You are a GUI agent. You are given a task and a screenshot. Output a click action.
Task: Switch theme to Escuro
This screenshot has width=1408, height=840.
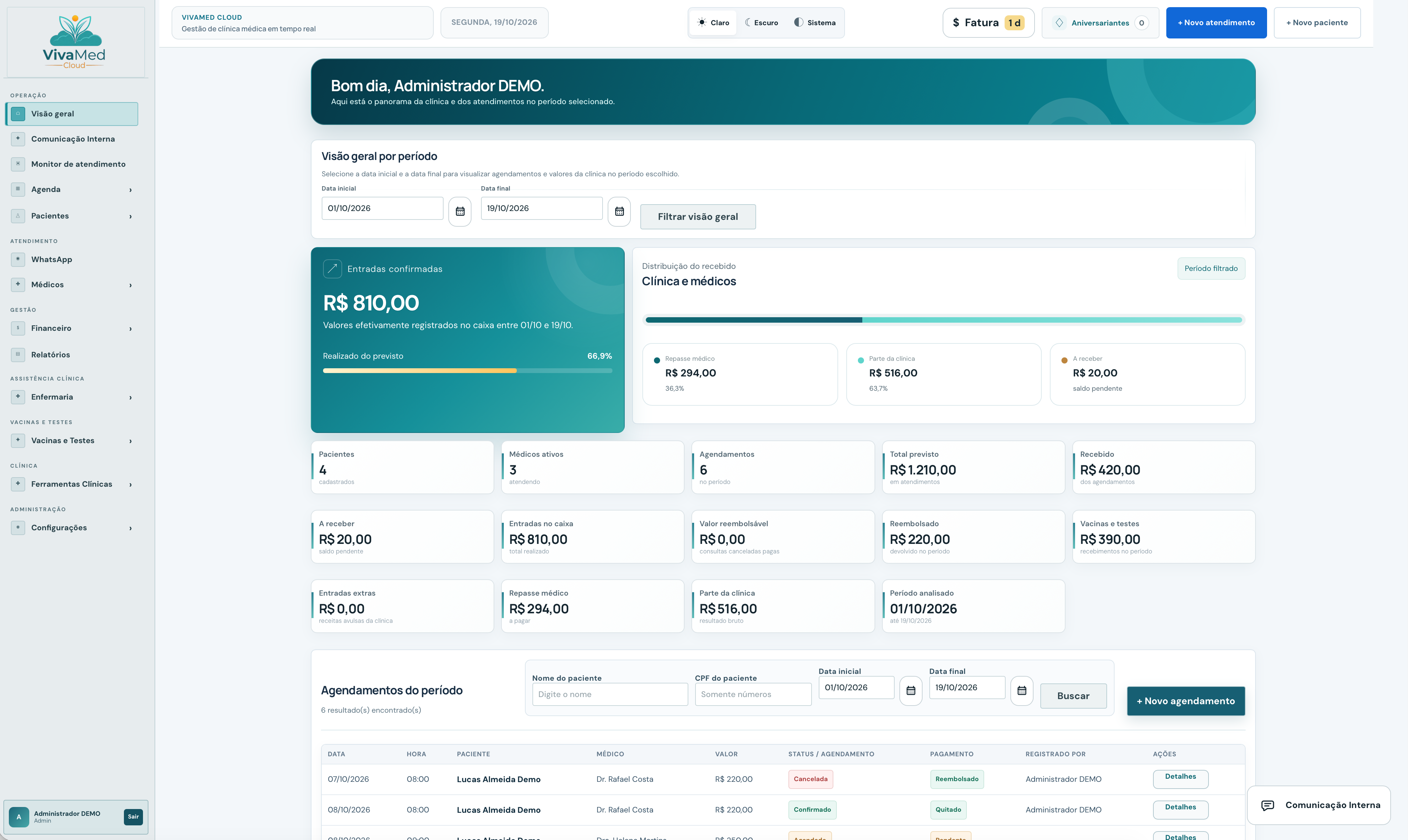click(762, 23)
